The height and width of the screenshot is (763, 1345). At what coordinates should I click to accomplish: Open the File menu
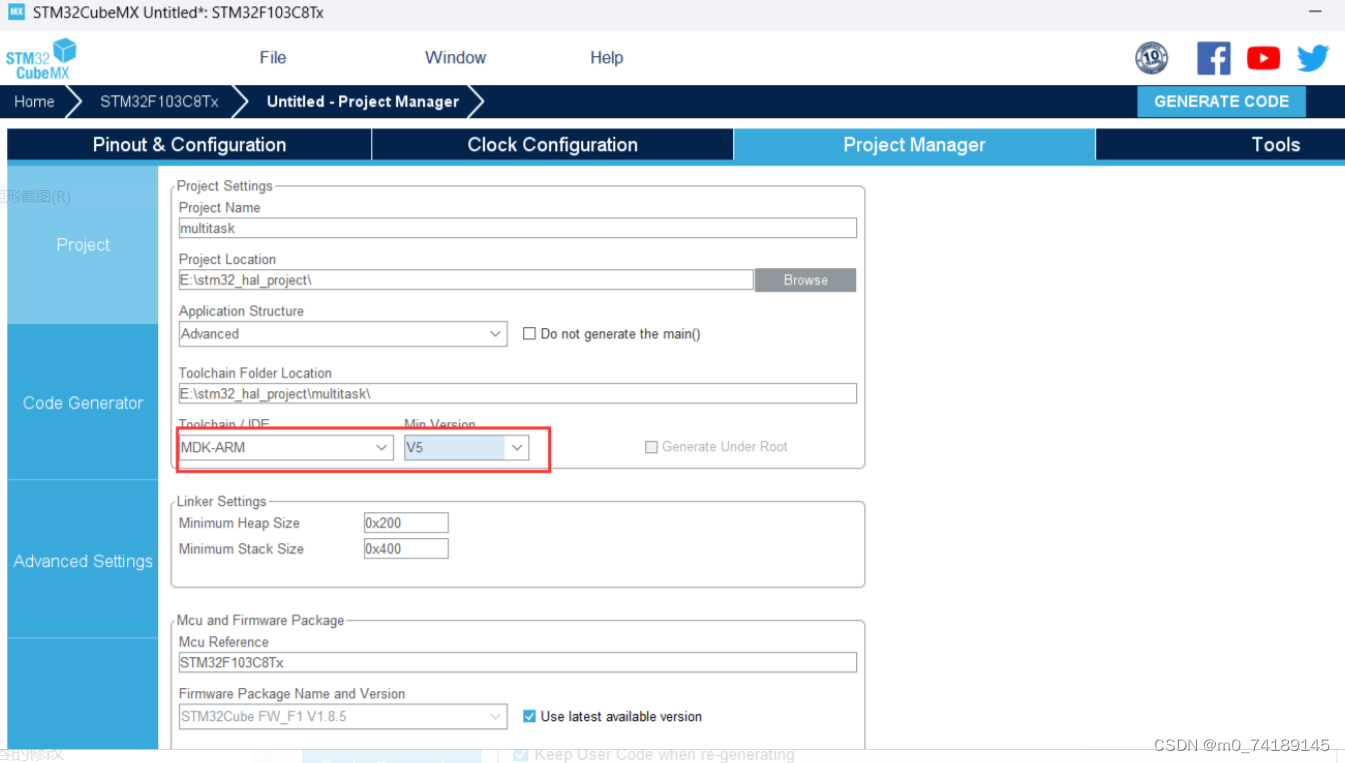[273, 58]
